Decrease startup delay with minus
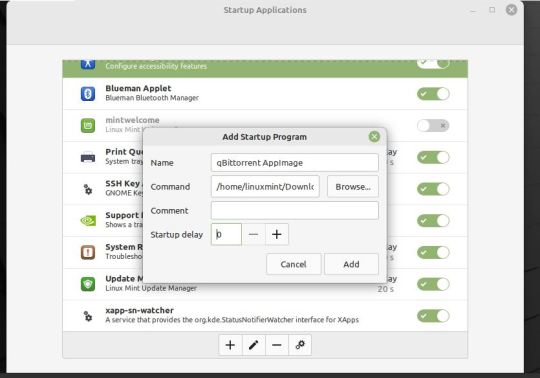 tap(253, 234)
